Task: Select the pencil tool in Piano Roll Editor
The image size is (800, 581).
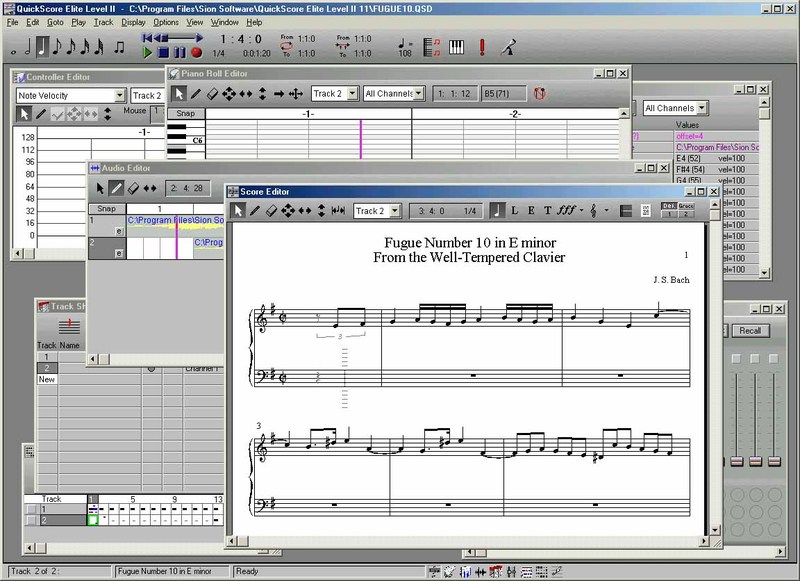Action: (197, 94)
